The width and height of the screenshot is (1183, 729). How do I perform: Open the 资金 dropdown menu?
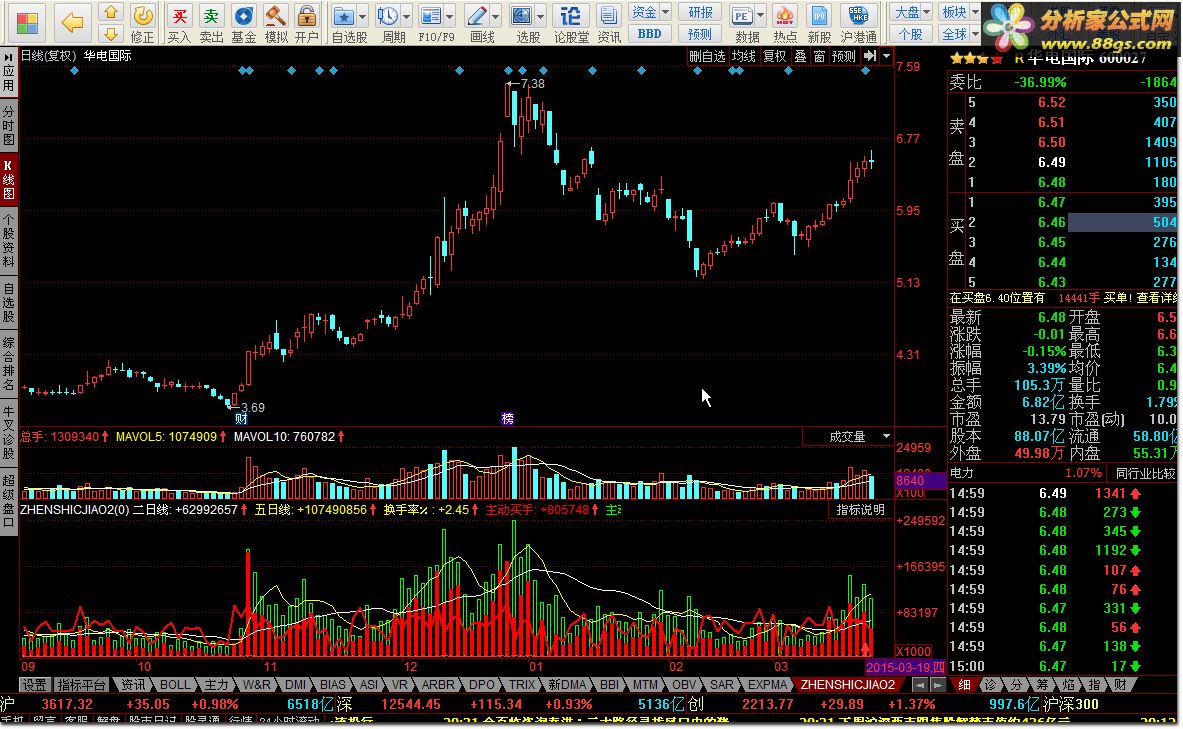tap(650, 12)
